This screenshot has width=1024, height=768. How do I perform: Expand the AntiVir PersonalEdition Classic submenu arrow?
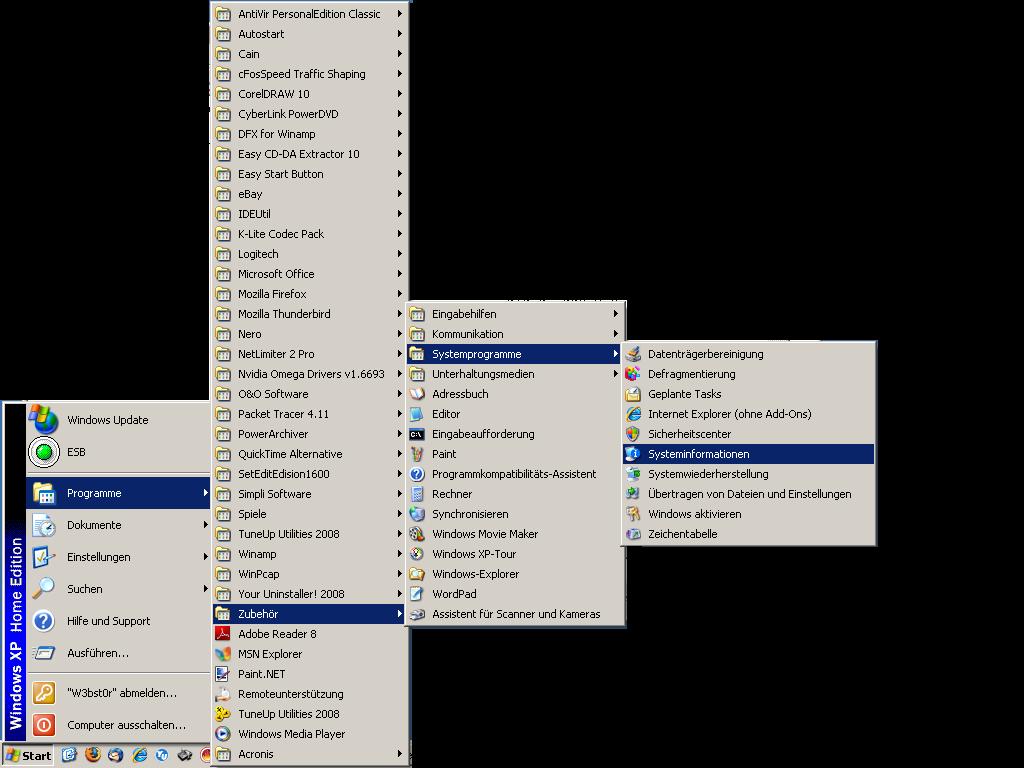(400, 14)
